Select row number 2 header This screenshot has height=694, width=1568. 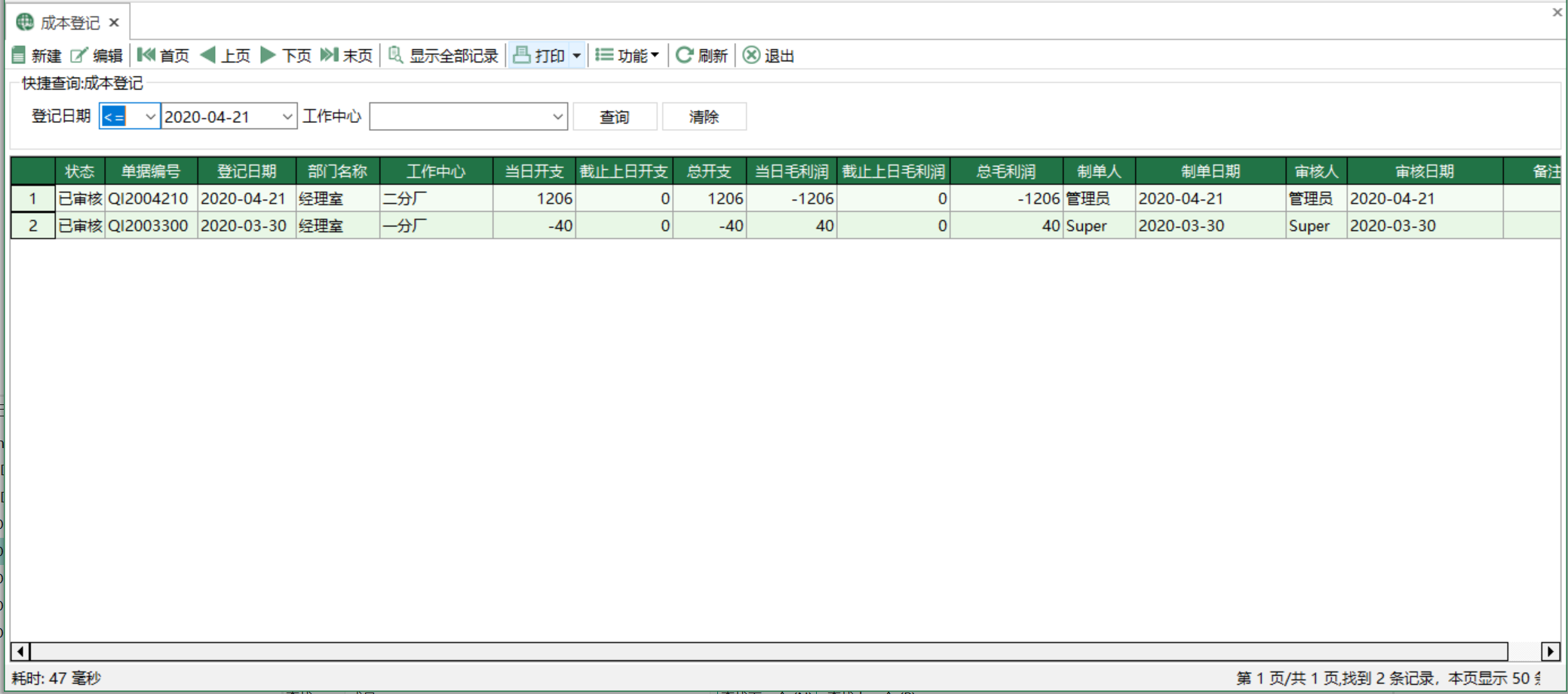[x=32, y=226]
